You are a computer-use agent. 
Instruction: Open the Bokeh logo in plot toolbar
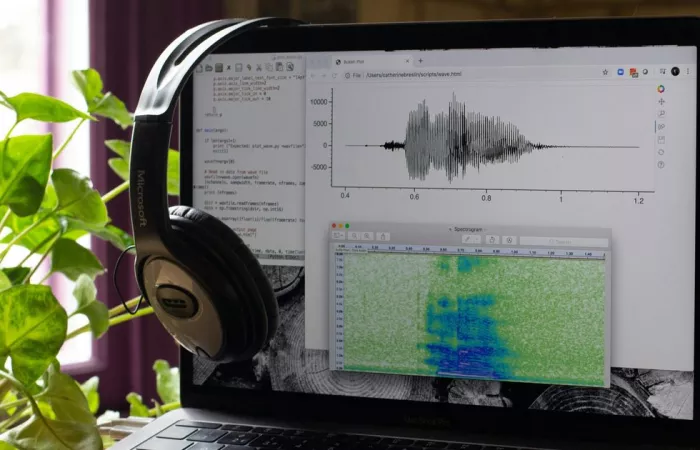pyautogui.click(x=661, y=89)
